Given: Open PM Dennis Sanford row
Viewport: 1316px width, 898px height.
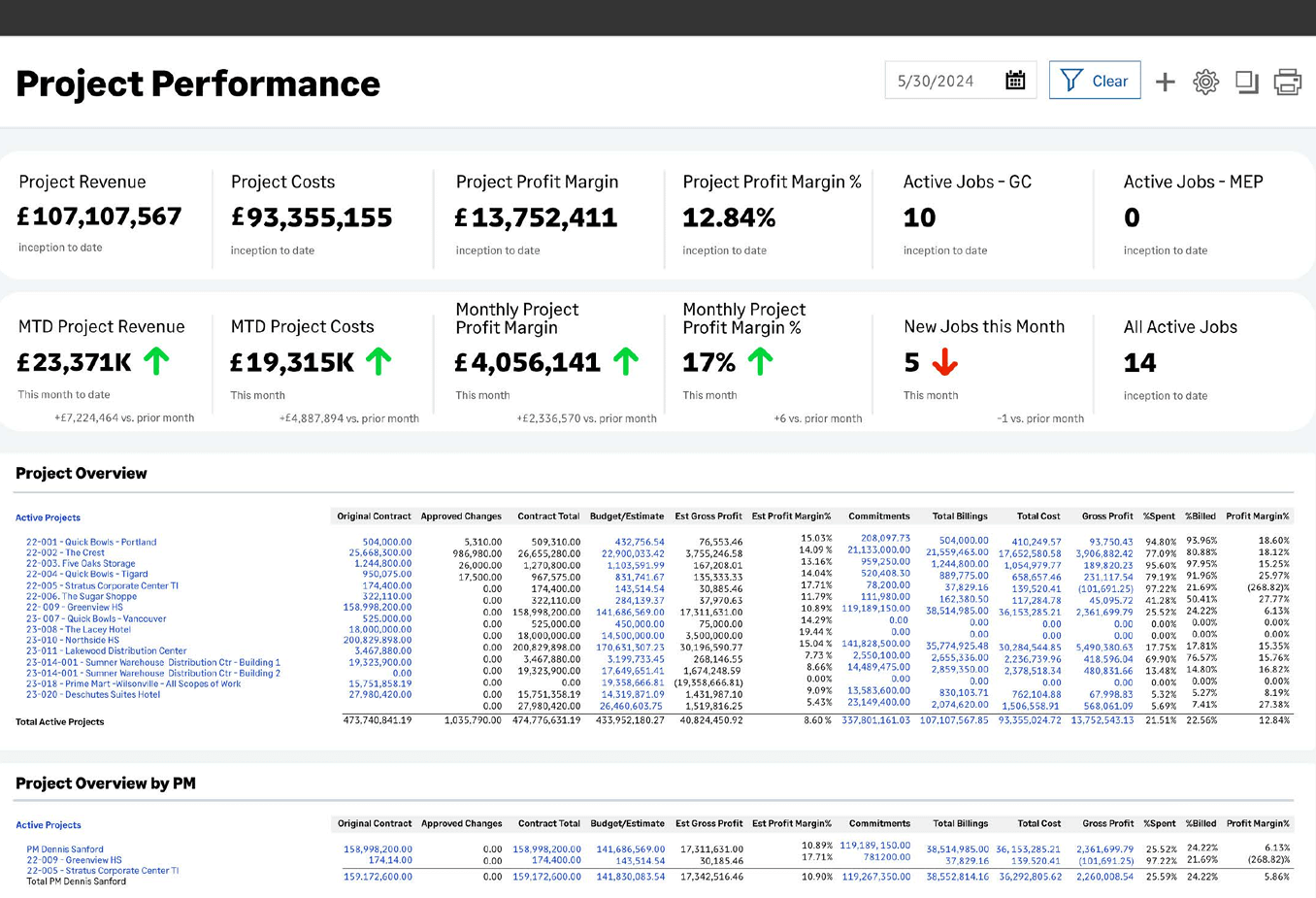Looking at the screenshot, I should click(x=65, y=848).
